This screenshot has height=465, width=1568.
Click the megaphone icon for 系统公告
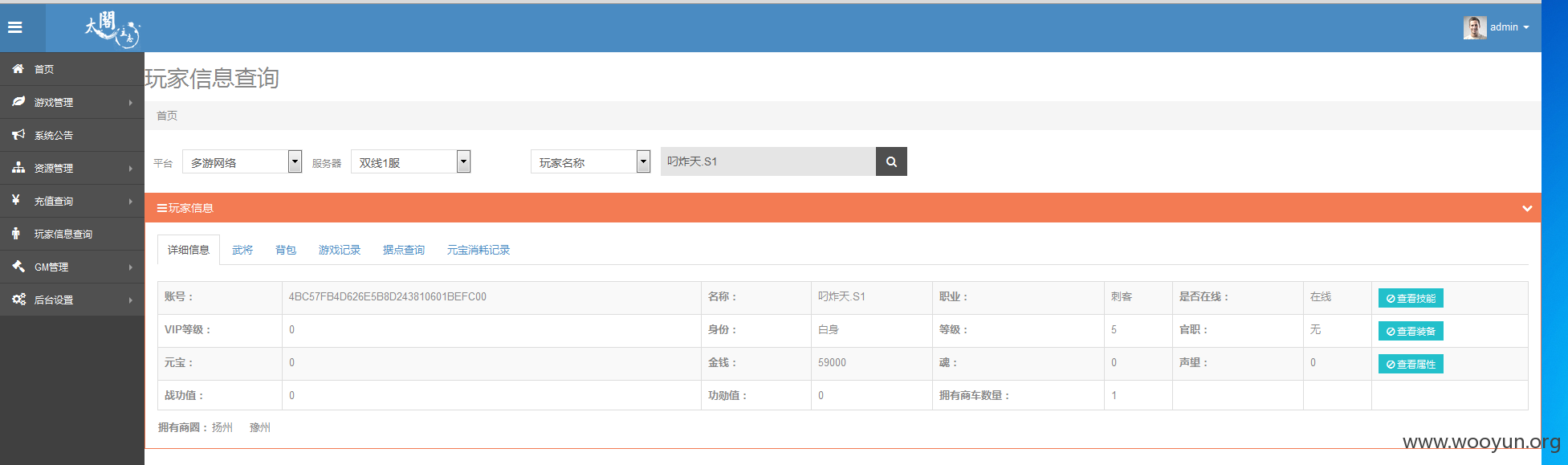(18, 135)
